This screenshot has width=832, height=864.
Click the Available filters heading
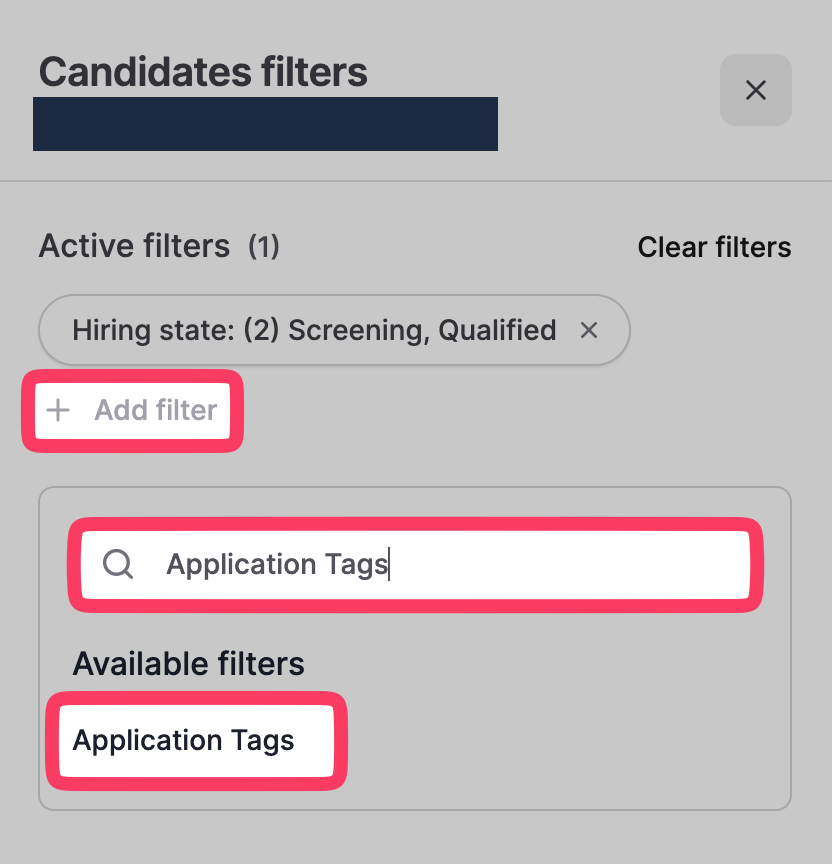(x=188, y=664)
